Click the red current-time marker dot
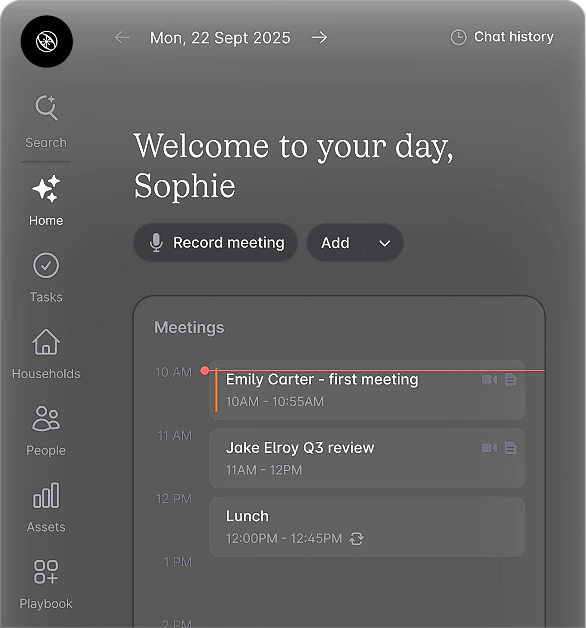 coord(205,370)
